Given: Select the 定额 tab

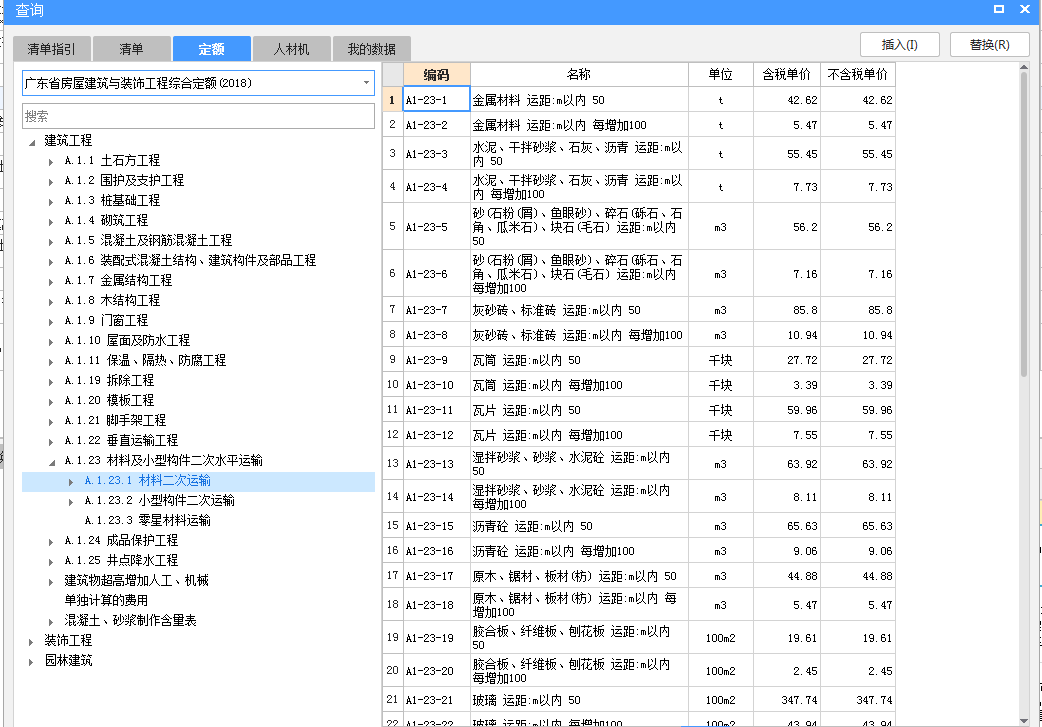Looking at the screenshot, I should [211, 49].
